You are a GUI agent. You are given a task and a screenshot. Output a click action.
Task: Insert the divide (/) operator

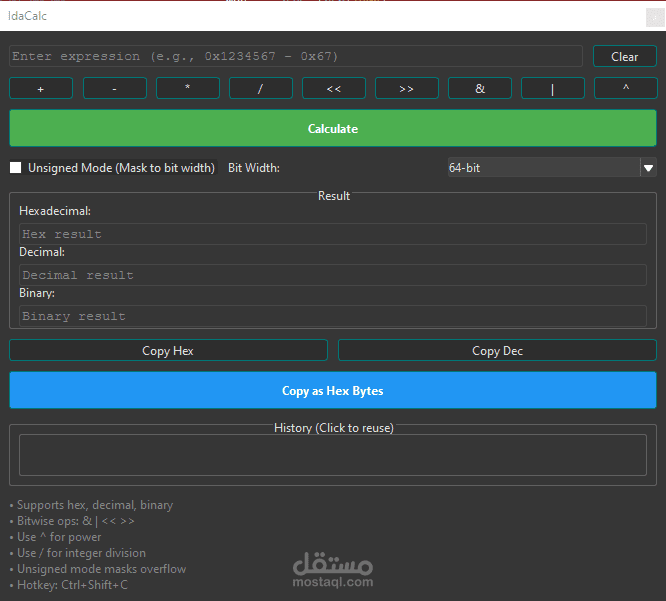tap(261, 88)
